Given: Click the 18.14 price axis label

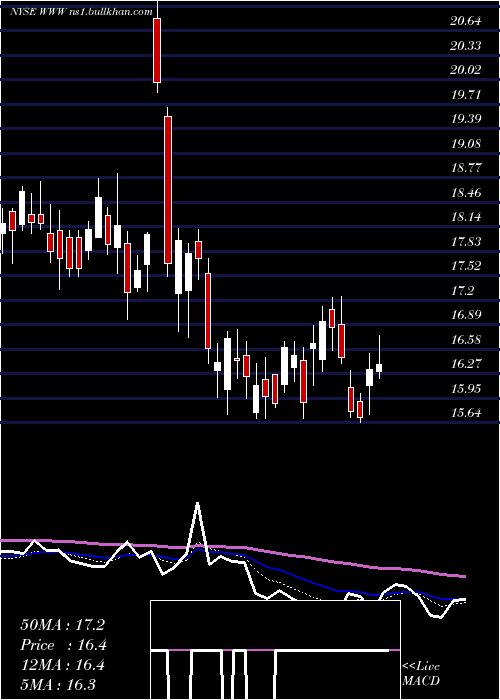Looking at the screenshot, I should [x=466, y=217].
